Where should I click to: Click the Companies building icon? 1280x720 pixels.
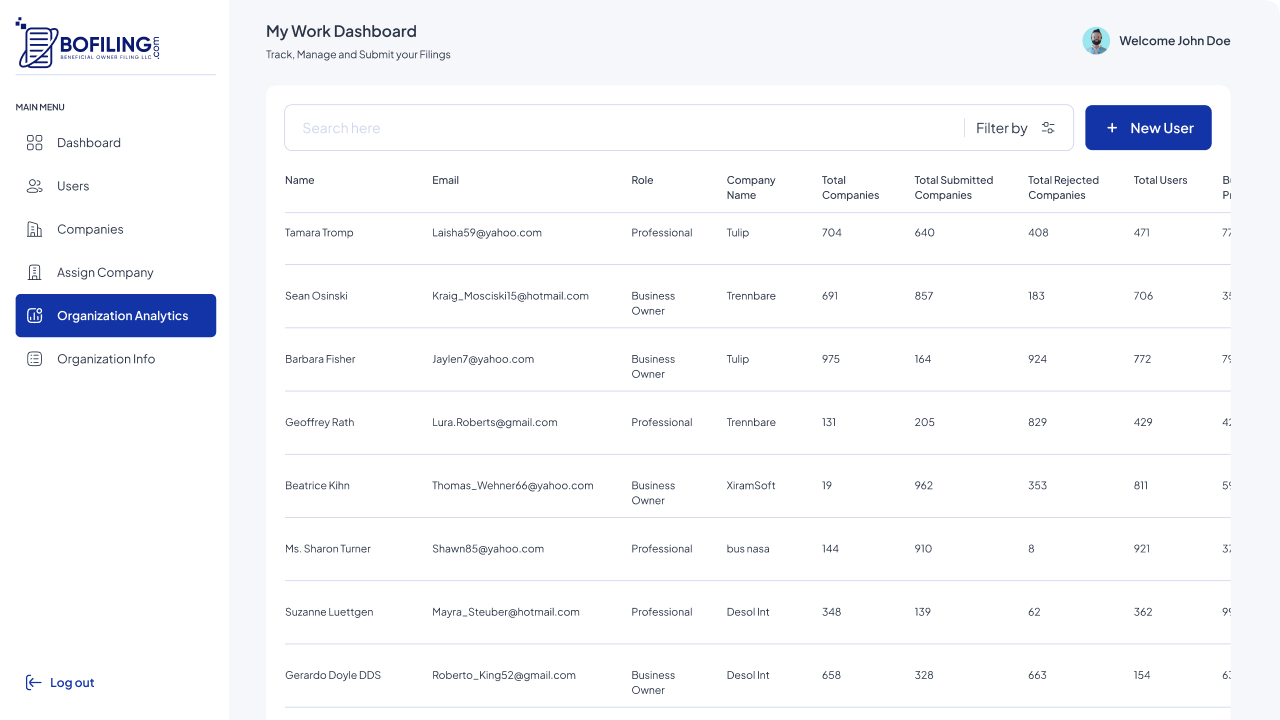[x=34, y=229]
